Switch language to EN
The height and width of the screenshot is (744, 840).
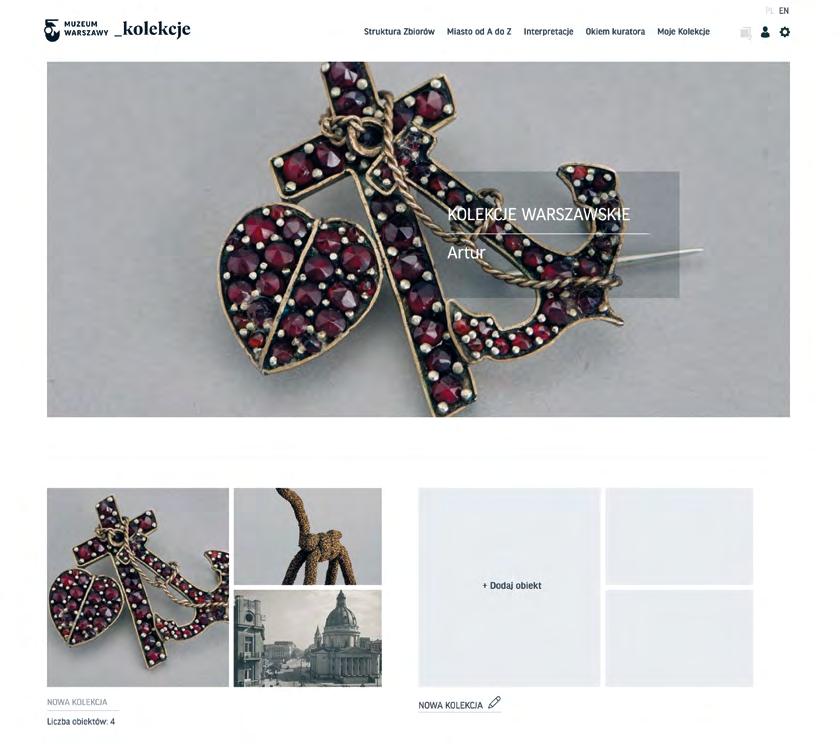tap(784, 11)
